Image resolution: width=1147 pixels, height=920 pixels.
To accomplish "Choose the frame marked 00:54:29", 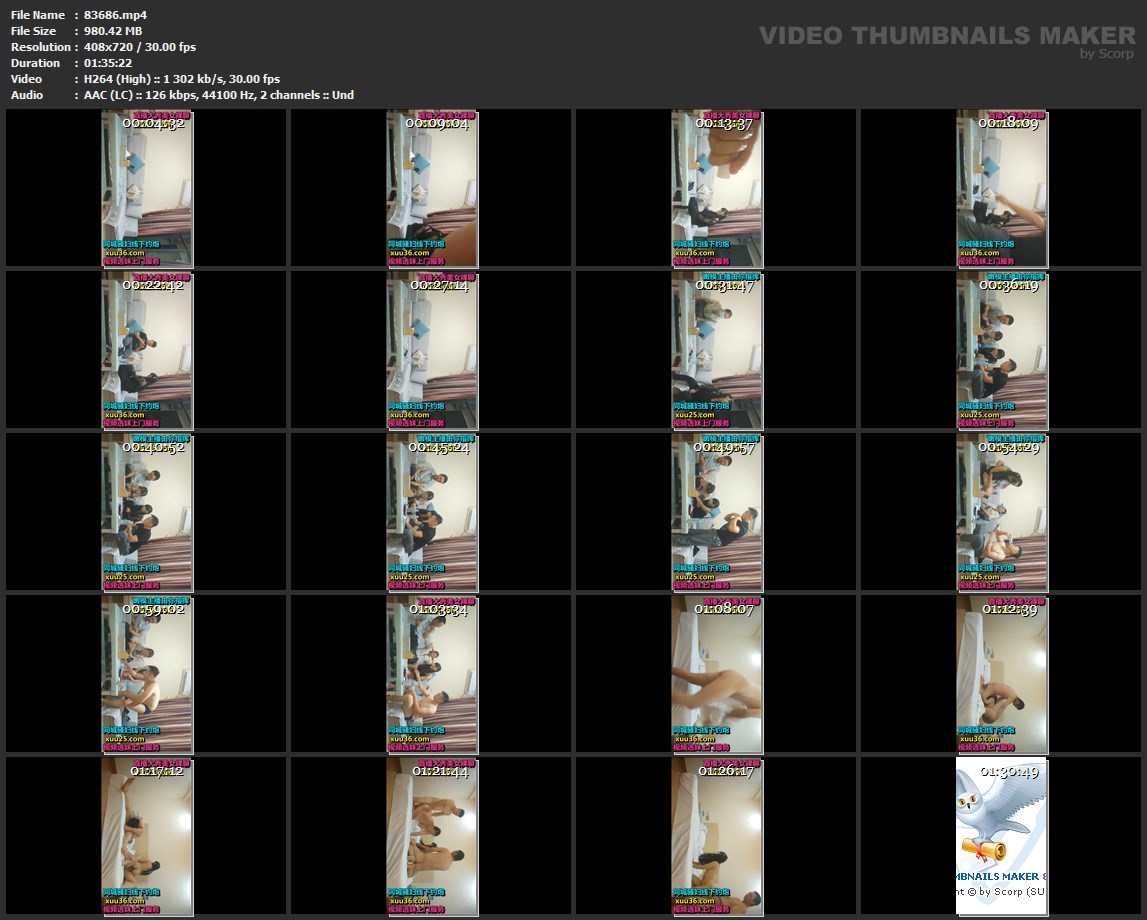I will coord(1001,513).
